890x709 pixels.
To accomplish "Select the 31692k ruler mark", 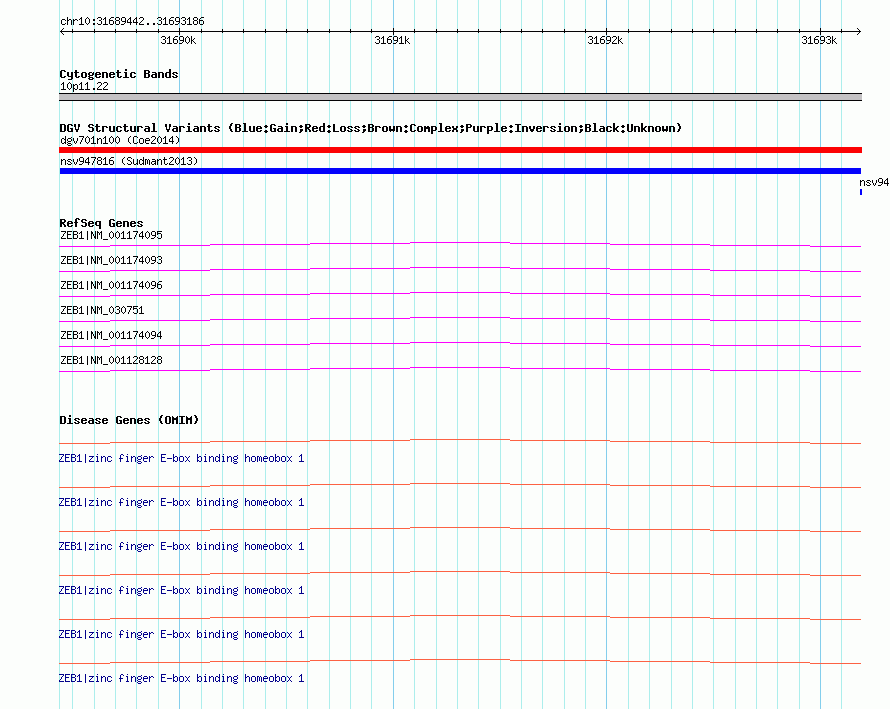I will coord(605,41).
